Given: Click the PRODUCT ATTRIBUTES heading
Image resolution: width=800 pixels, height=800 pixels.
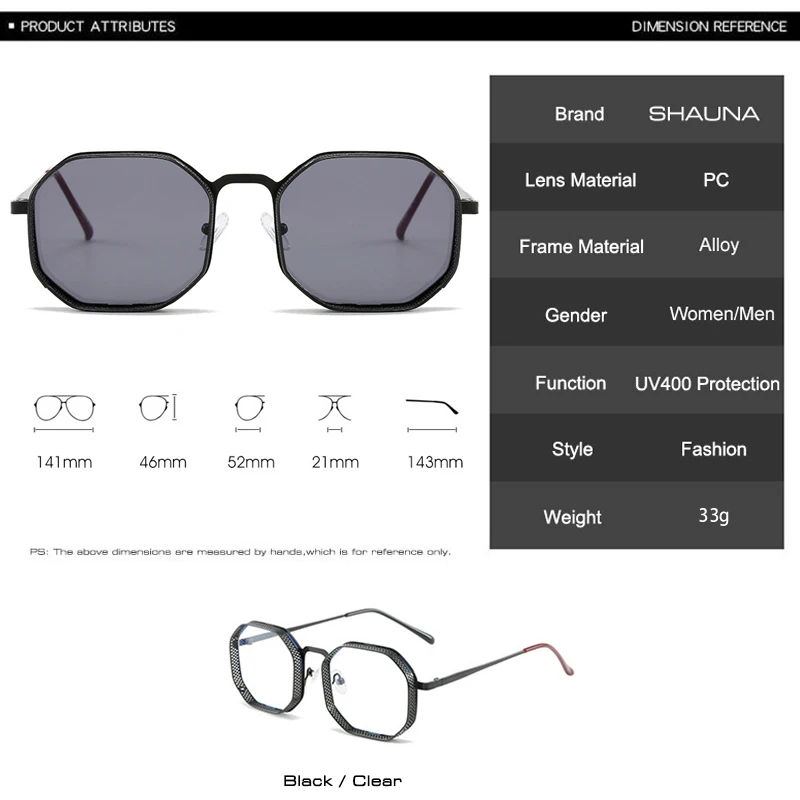Looking at the screenshot, I should pos(97,27).
